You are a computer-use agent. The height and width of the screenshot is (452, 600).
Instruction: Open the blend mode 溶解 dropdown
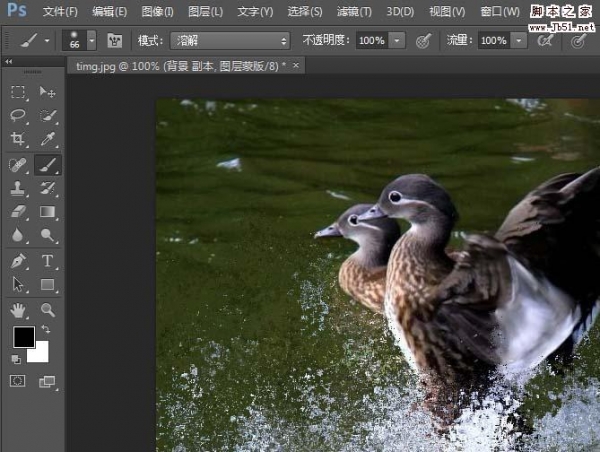pos(230,41)
